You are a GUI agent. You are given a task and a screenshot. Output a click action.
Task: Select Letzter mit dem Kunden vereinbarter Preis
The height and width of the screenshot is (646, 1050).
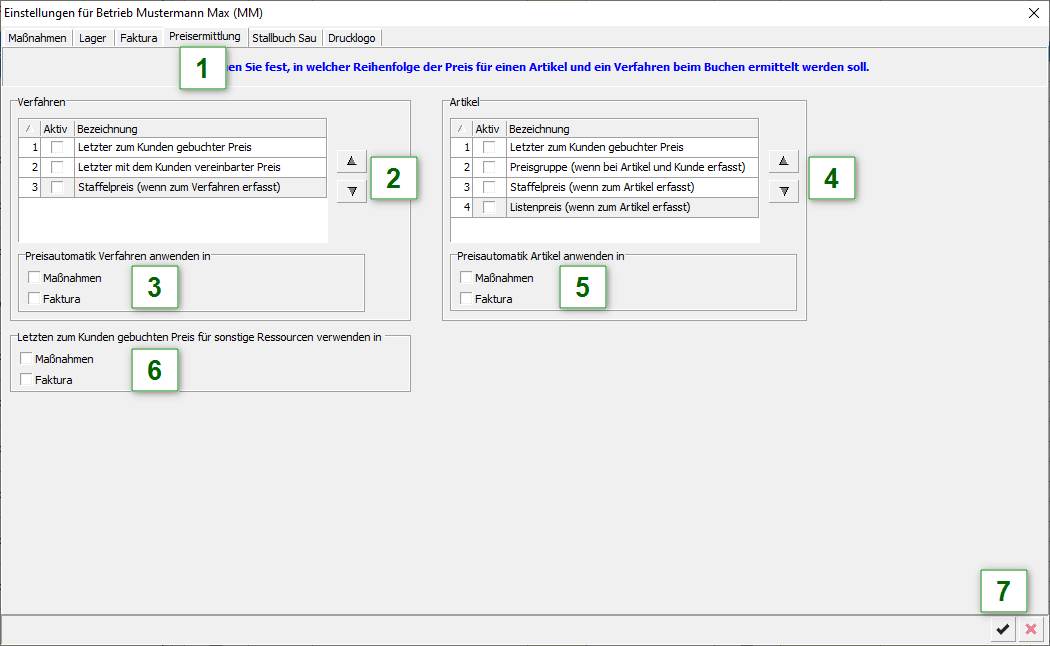(x=178, y=167)
